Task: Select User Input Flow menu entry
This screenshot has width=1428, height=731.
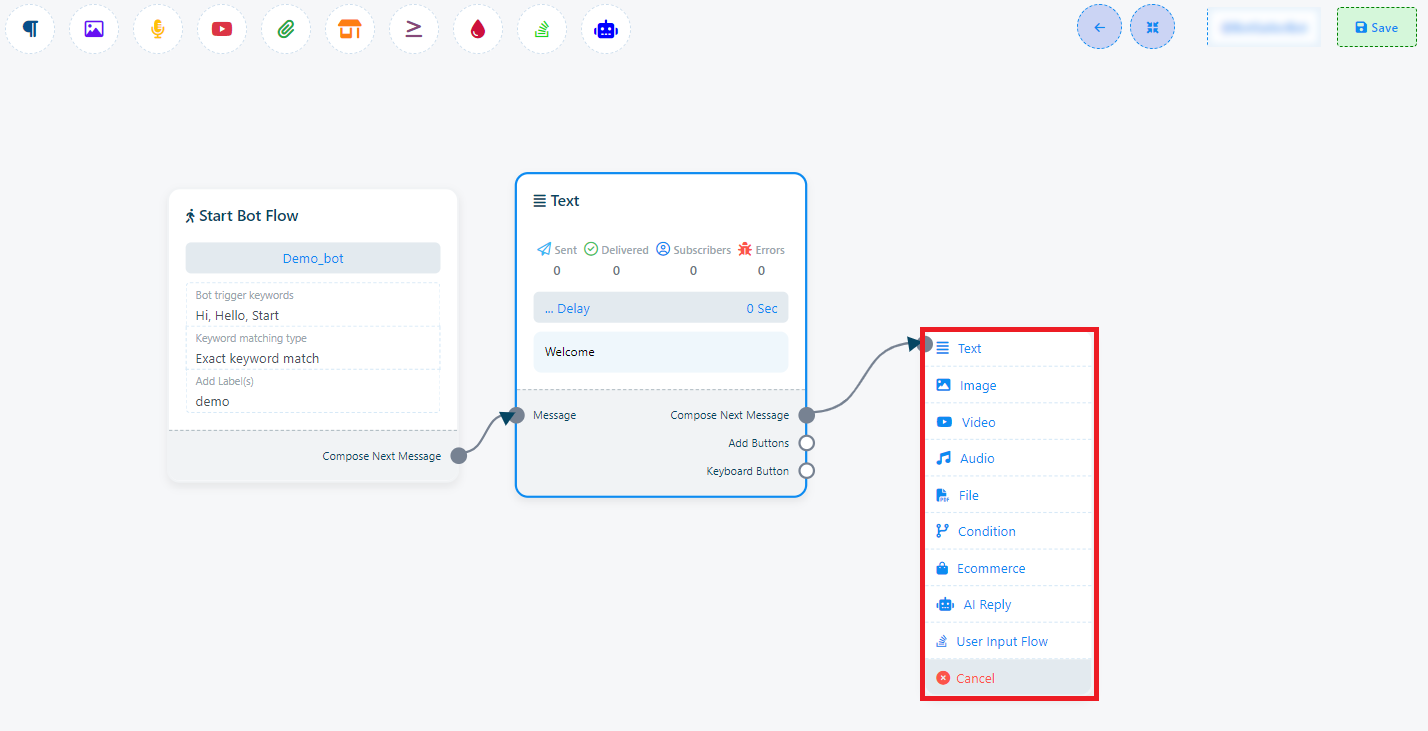Action: [1001, 641]
